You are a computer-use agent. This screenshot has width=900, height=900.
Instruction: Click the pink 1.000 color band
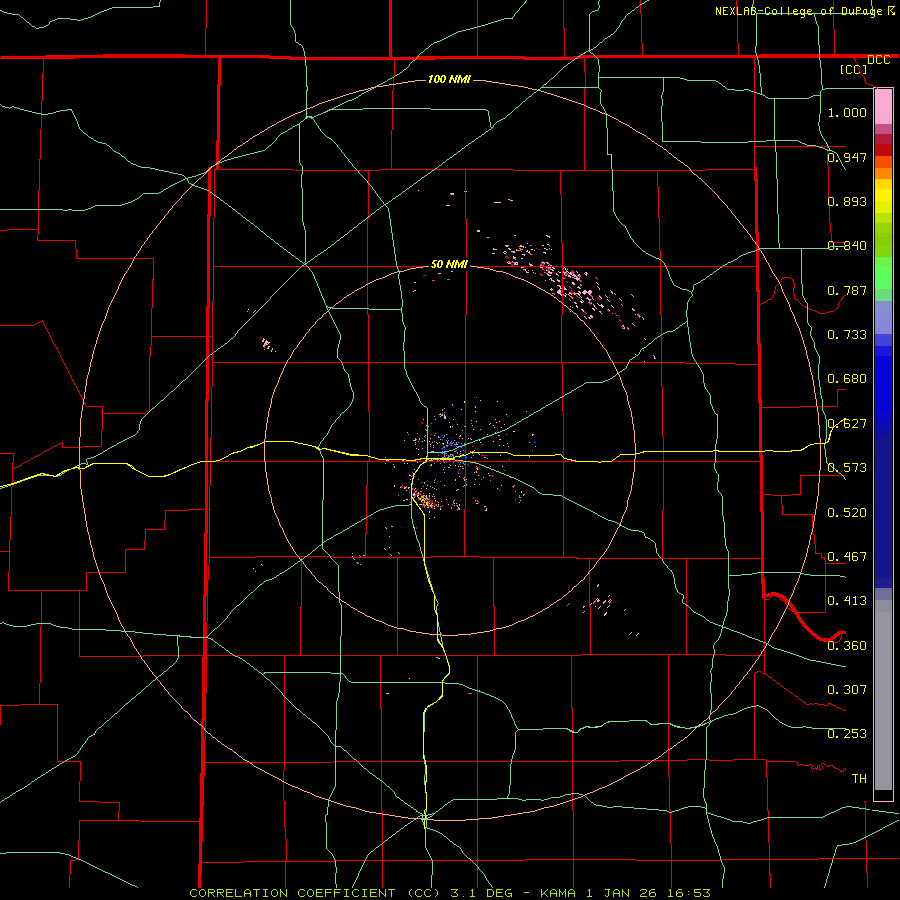coord(883,107)
